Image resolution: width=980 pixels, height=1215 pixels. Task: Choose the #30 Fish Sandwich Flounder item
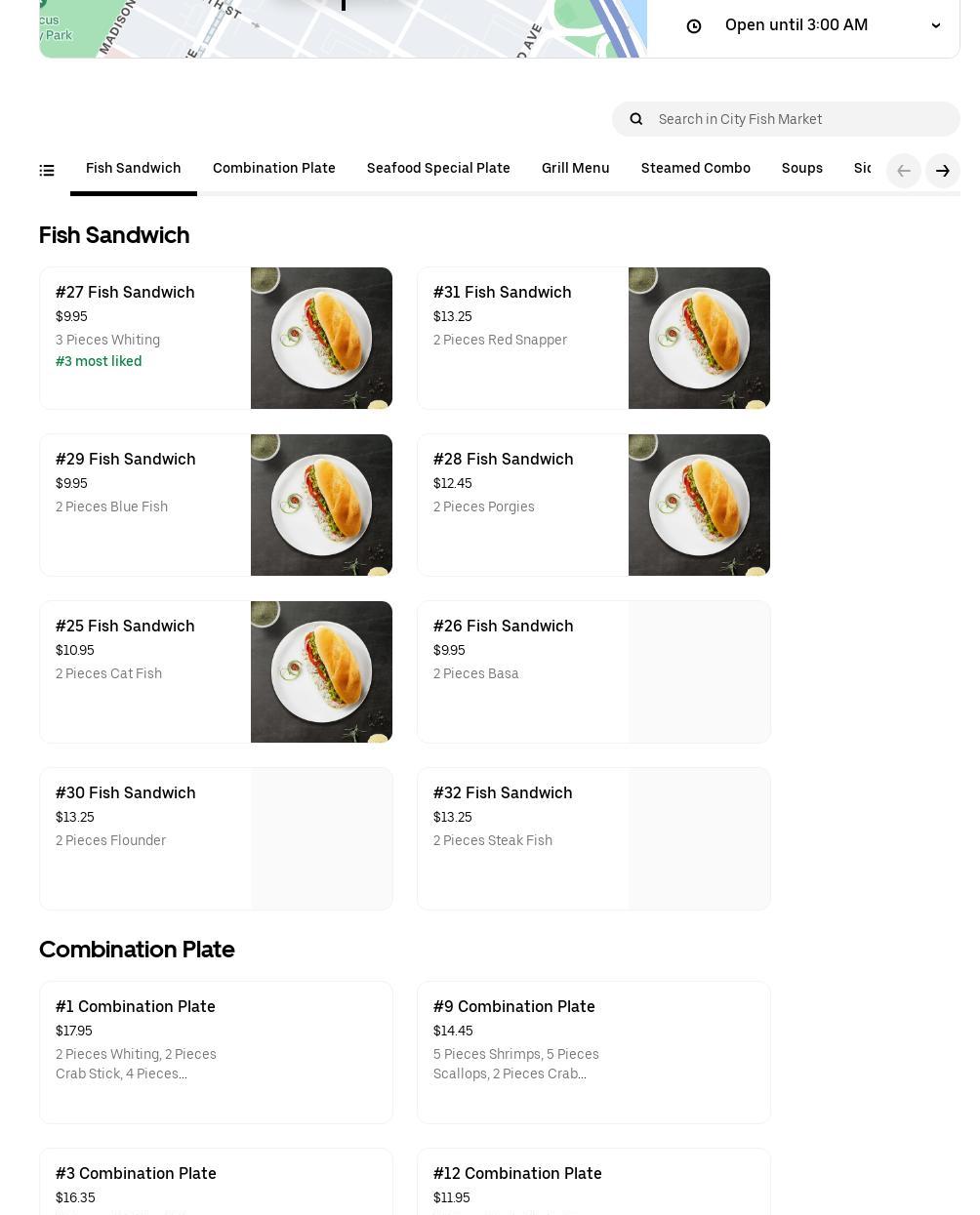pos(216,838)
